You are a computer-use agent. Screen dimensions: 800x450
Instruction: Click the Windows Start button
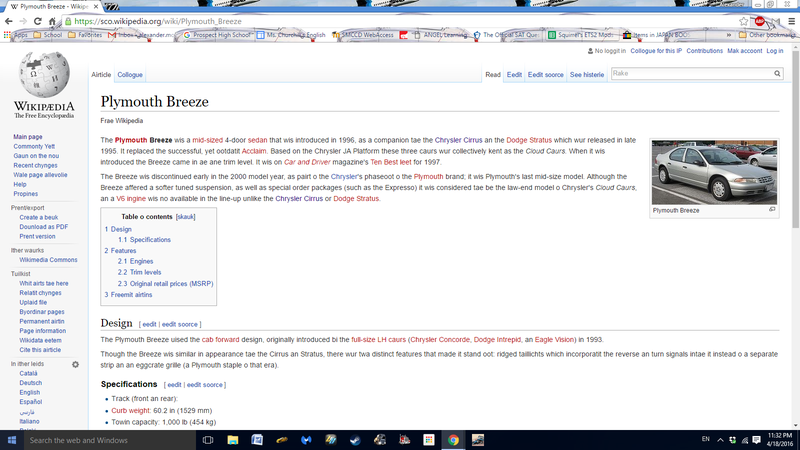(12, 440)
